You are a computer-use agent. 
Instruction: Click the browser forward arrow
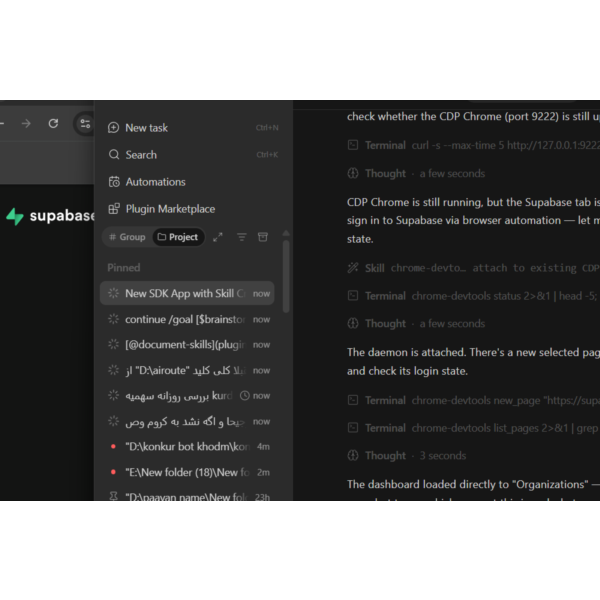tap(26, 124)
